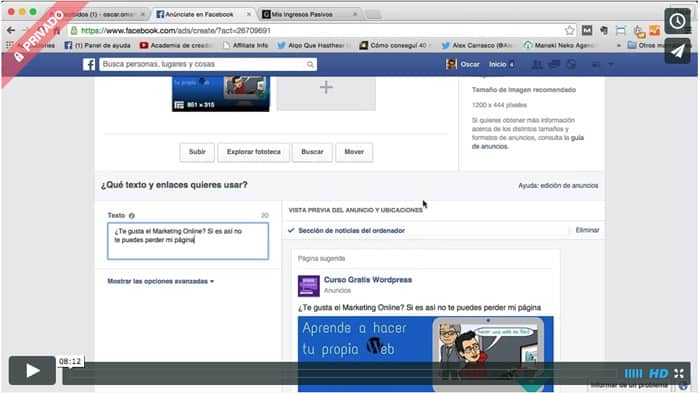
Task: Open the Academia de crea bookmark
Action: (x=175, y=45)
